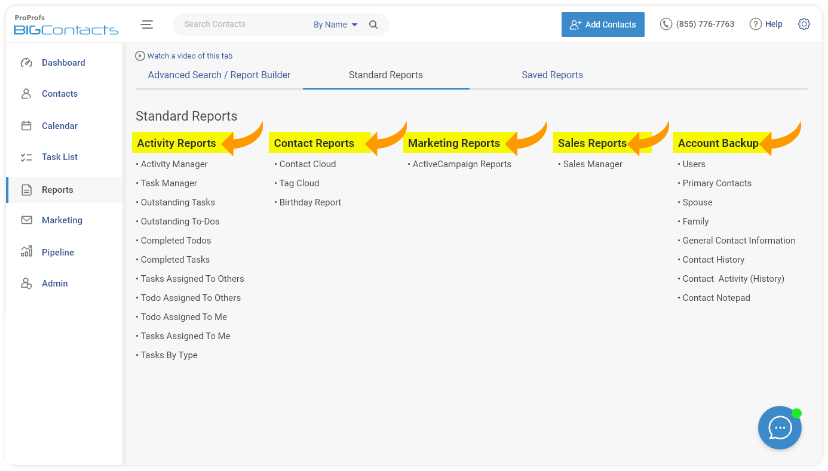Click the Account Backup heading
The image size is (828, 471).
(x=718, y=143)
